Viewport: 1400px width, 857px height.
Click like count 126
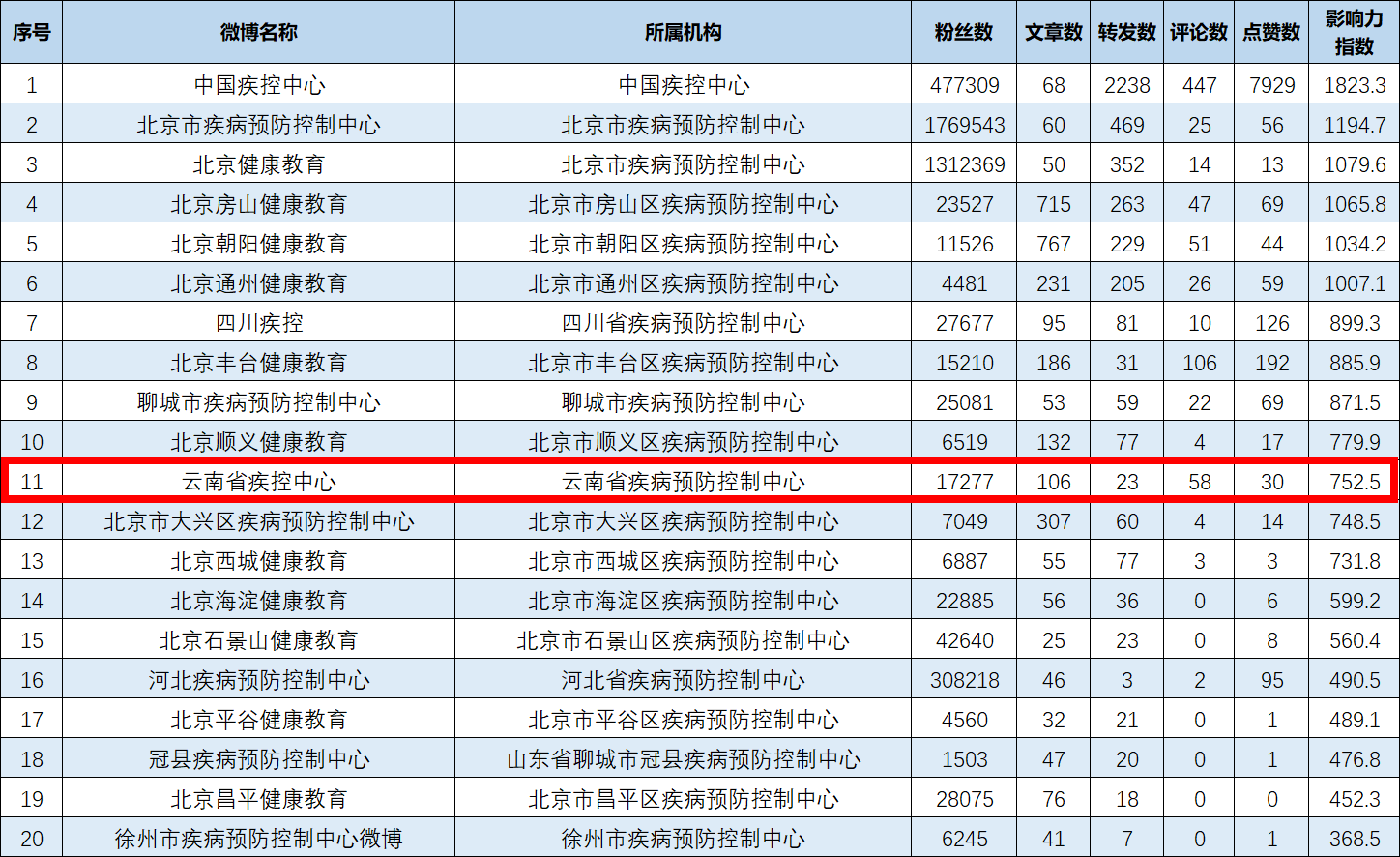[x=1272, y=323]
